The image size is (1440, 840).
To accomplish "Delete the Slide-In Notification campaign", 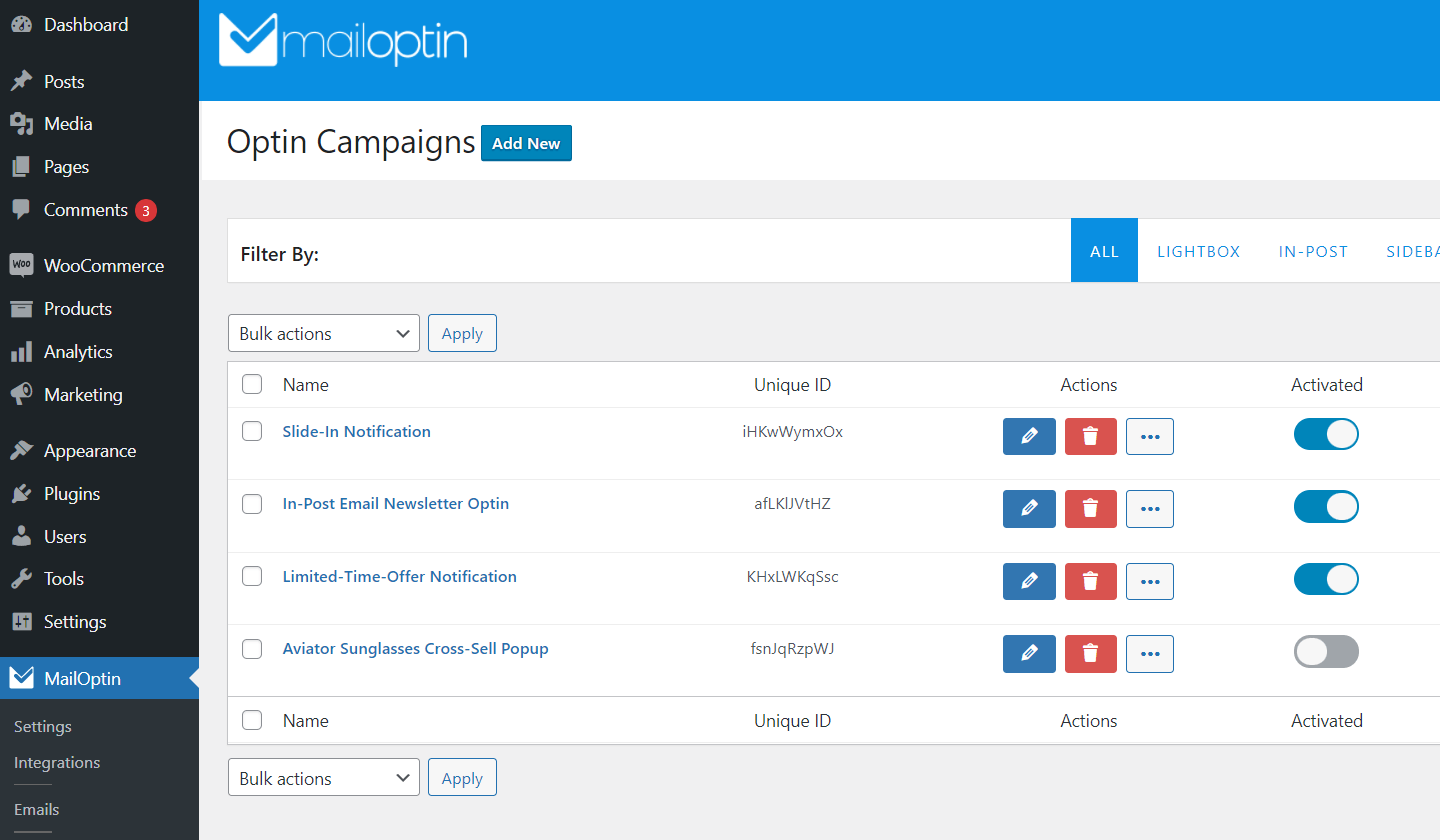I will point(1091,436).
